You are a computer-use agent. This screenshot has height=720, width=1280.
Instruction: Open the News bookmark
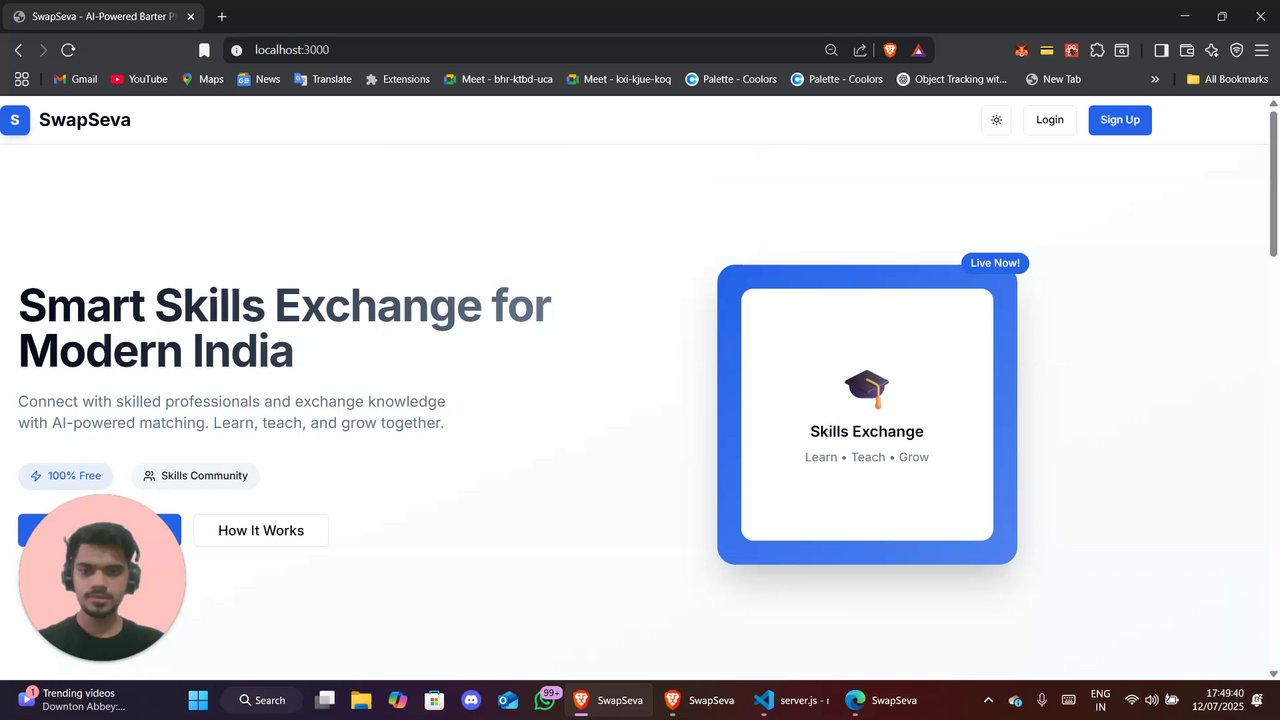pyautogui.click(x=259, y=79)
